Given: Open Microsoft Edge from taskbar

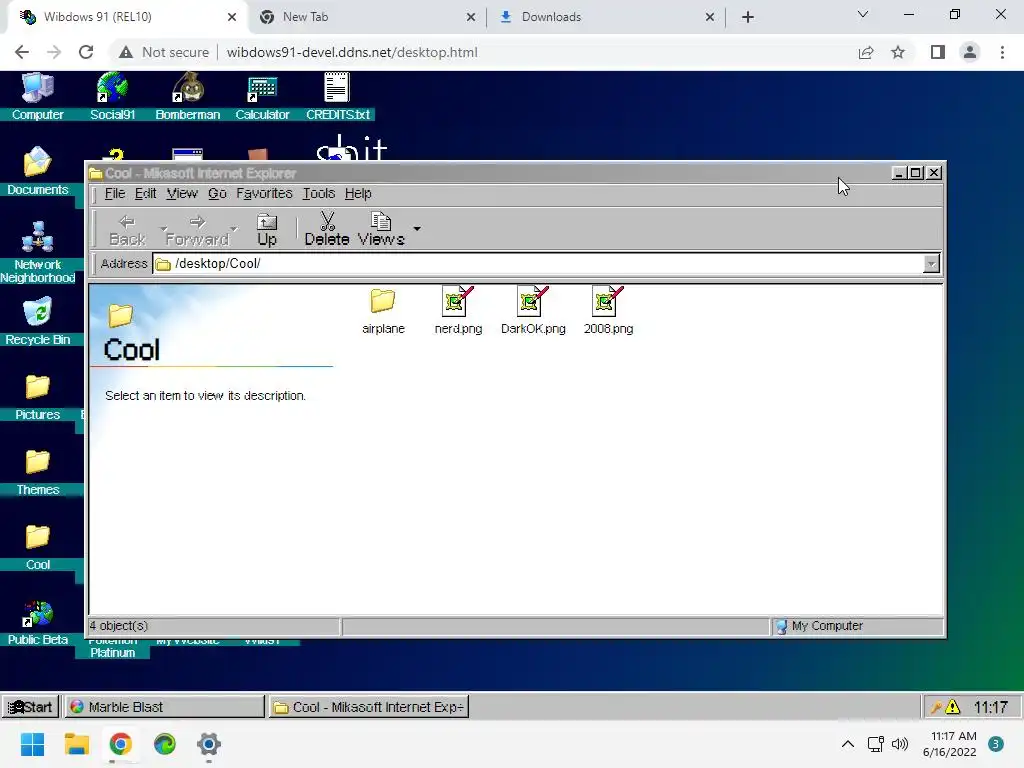Looking at the screenshot, I should (165, 744).
